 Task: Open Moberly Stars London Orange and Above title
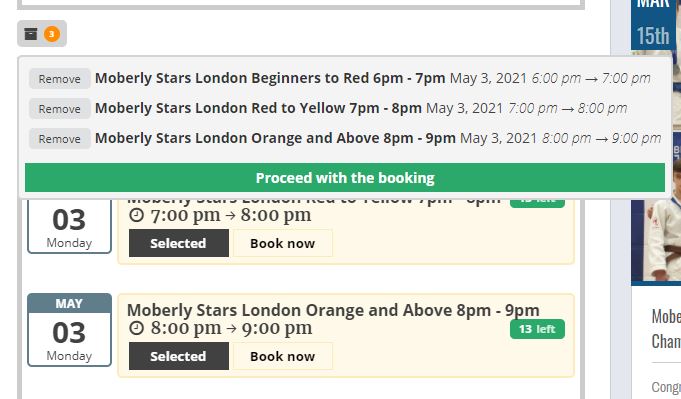coord(333,310)
